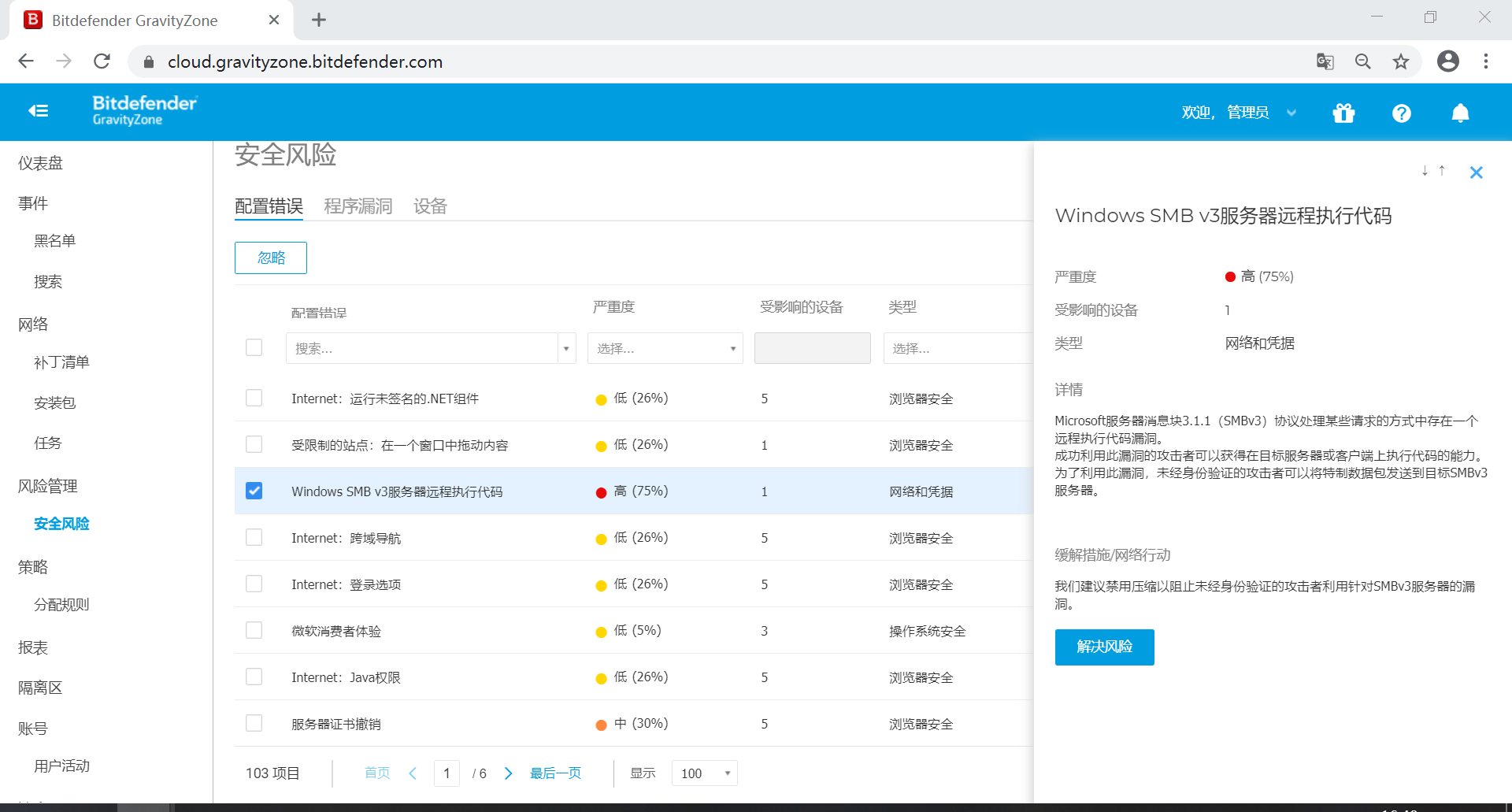
Task: Open the help question mark icon
Action: [x=1401, y=113]
